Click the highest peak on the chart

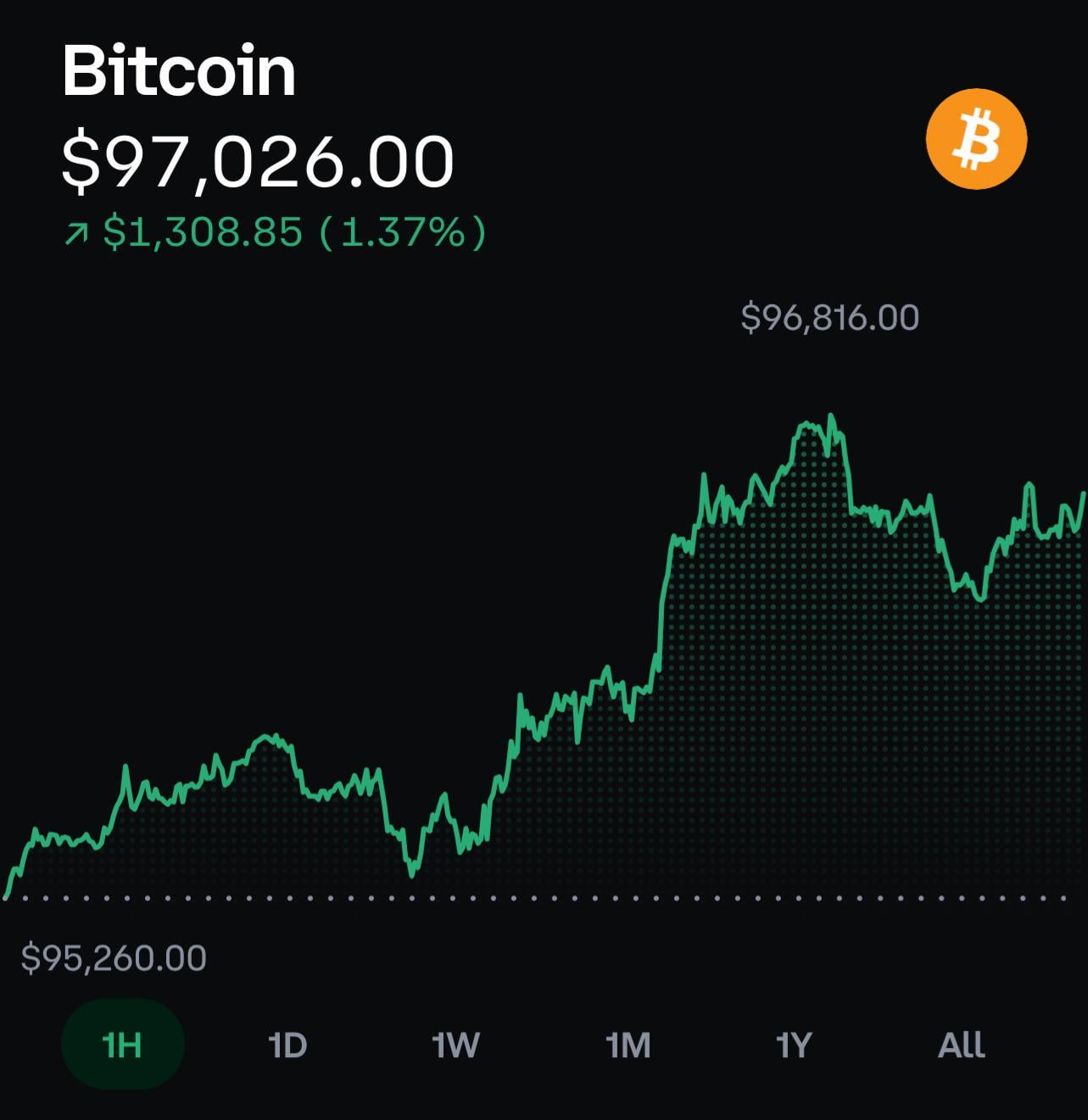pyautogui.click(x=831, y=416)
